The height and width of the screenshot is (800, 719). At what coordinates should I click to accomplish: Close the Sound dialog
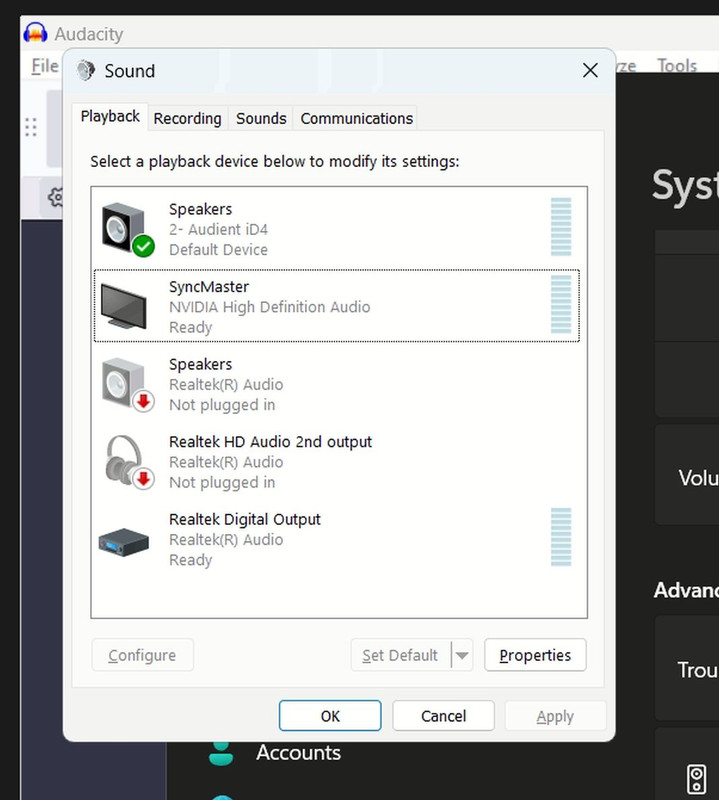point(590,70)
